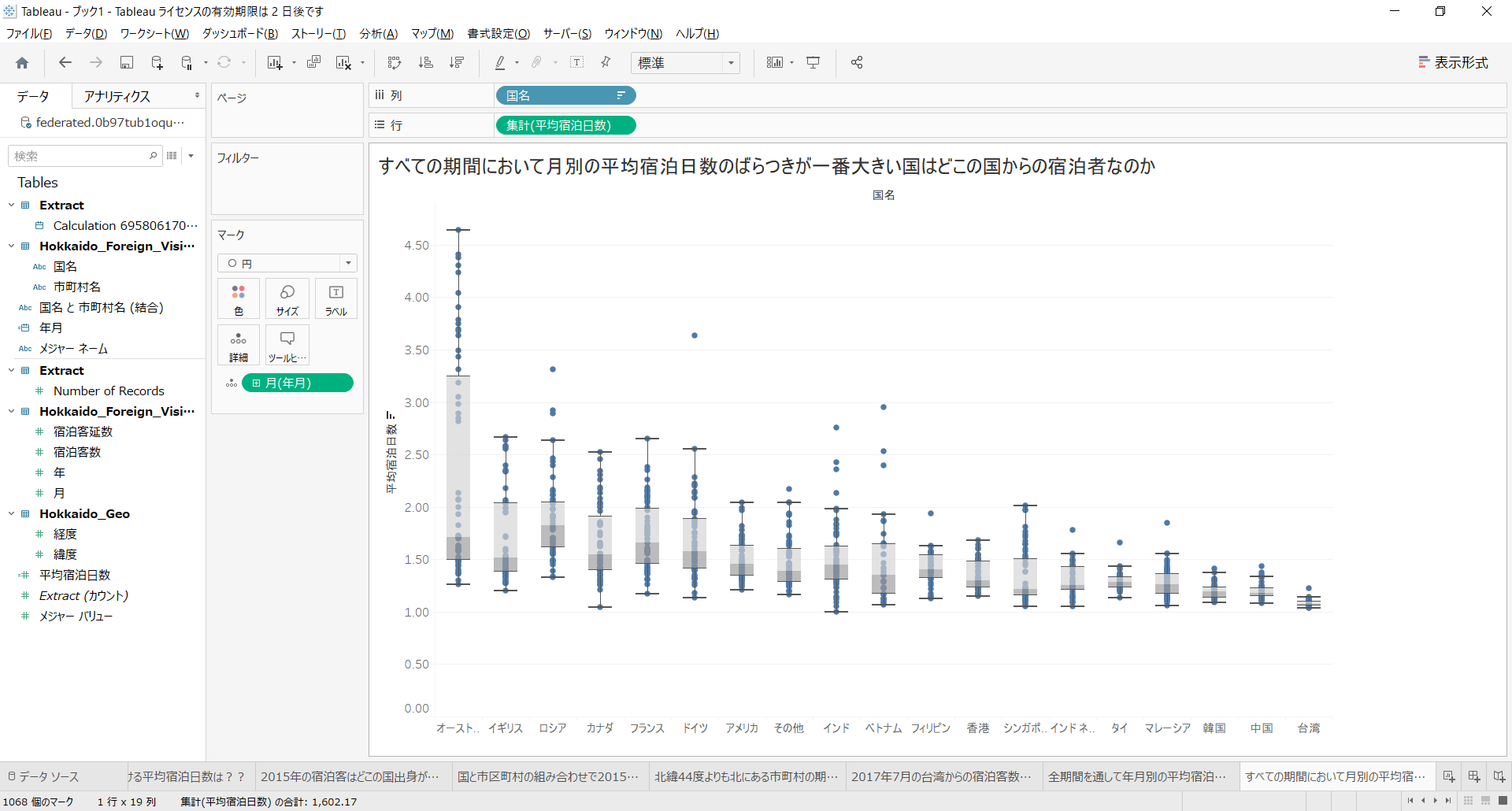Start presentation mode from the toolbar
This screenshot has width=1512, height=811.
[813, 63]
